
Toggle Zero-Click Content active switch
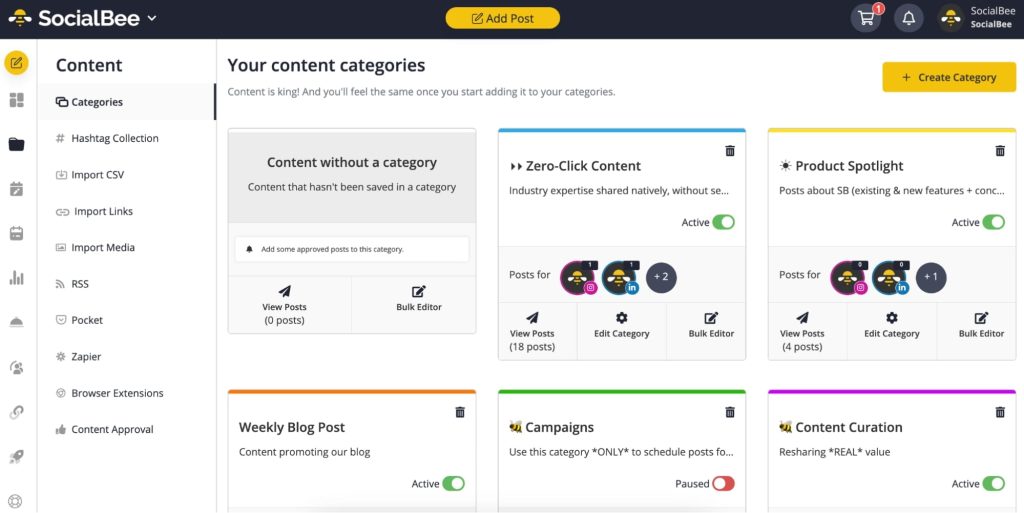coord(723,222)
